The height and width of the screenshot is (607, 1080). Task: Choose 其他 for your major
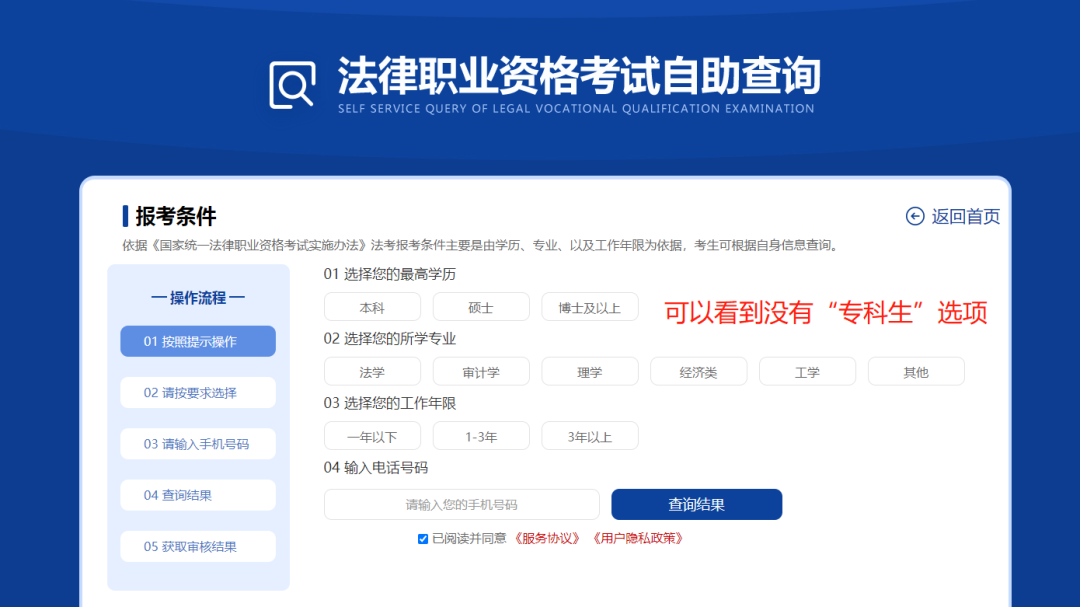point(916,371)
